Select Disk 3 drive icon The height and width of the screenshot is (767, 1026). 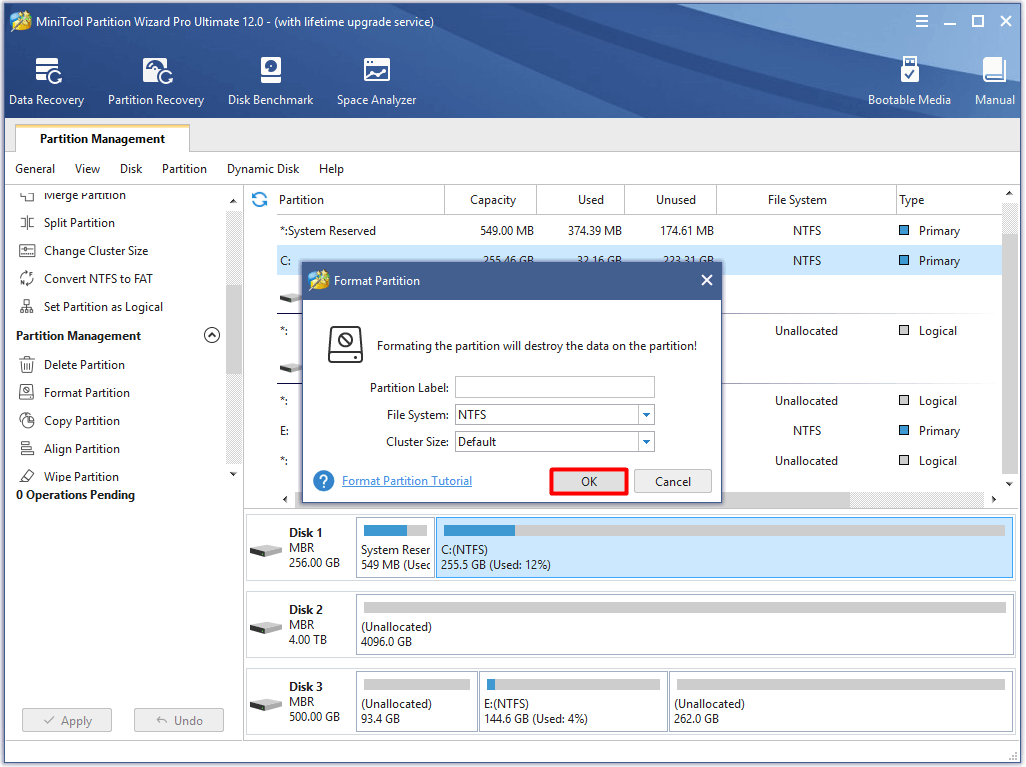(266, 704)
